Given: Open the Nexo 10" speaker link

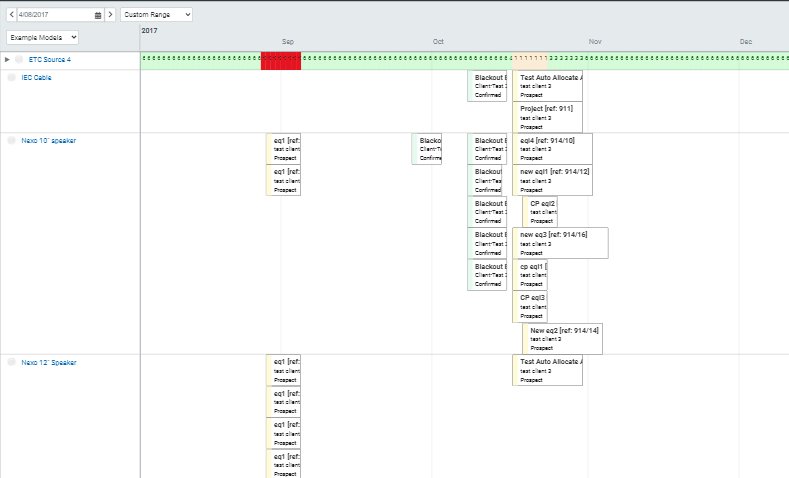Looking at the screenshot, I should point(48,140).
